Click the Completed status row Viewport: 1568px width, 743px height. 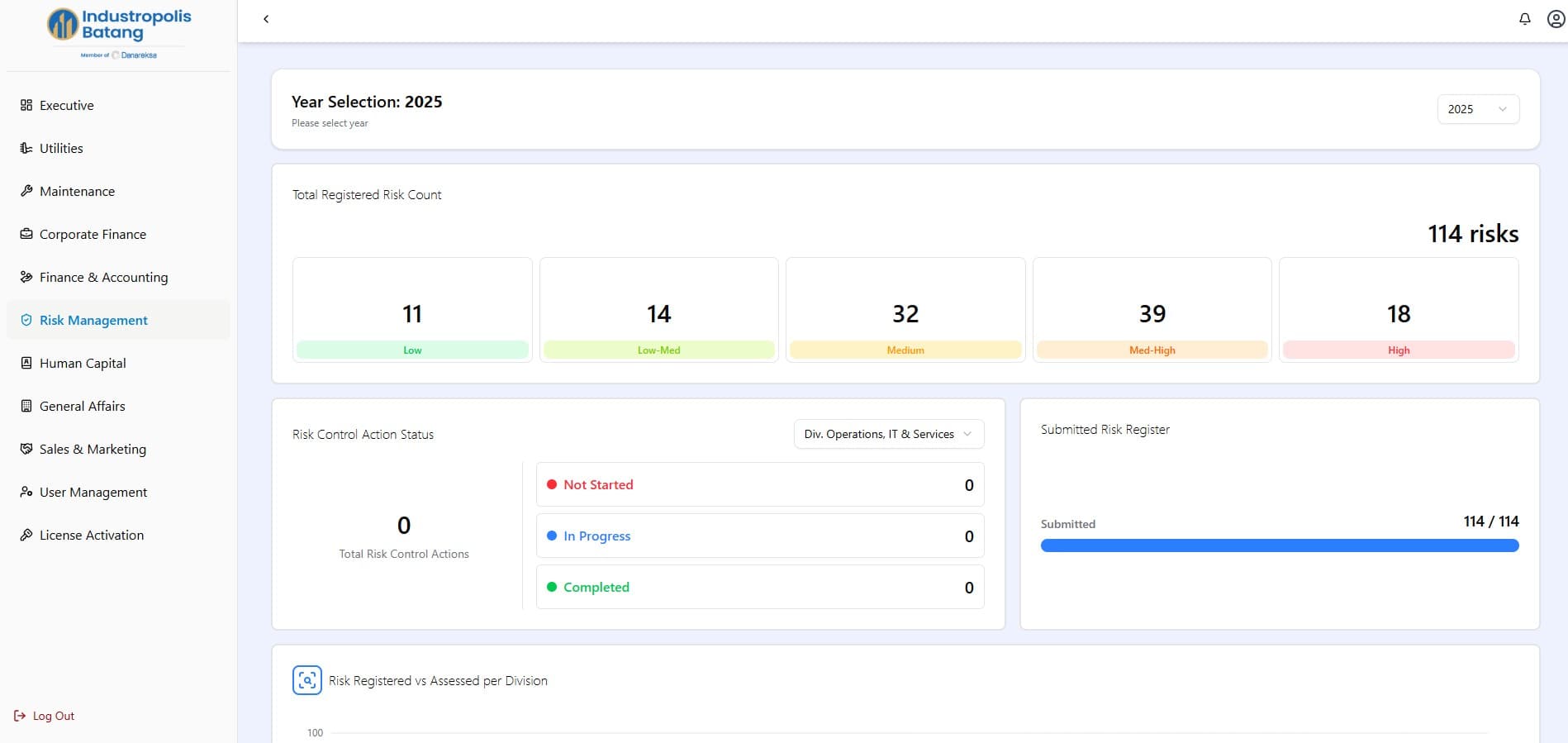[x=760, y=587]
